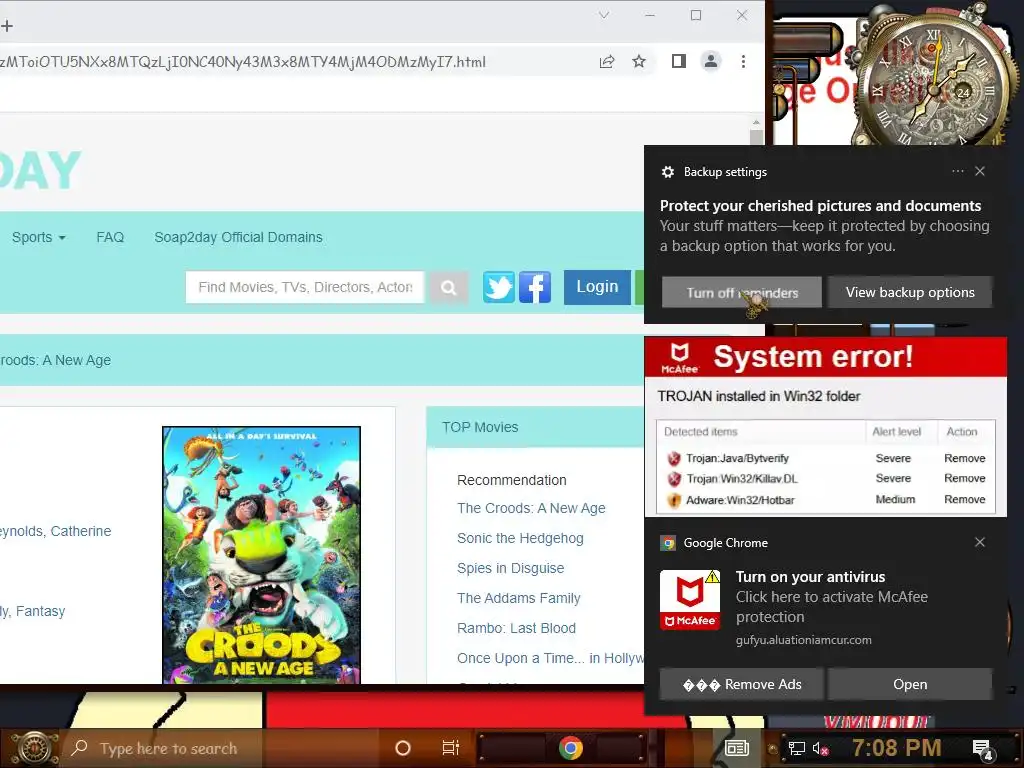Open a new browser tab with plus icon

pos(7,25)
